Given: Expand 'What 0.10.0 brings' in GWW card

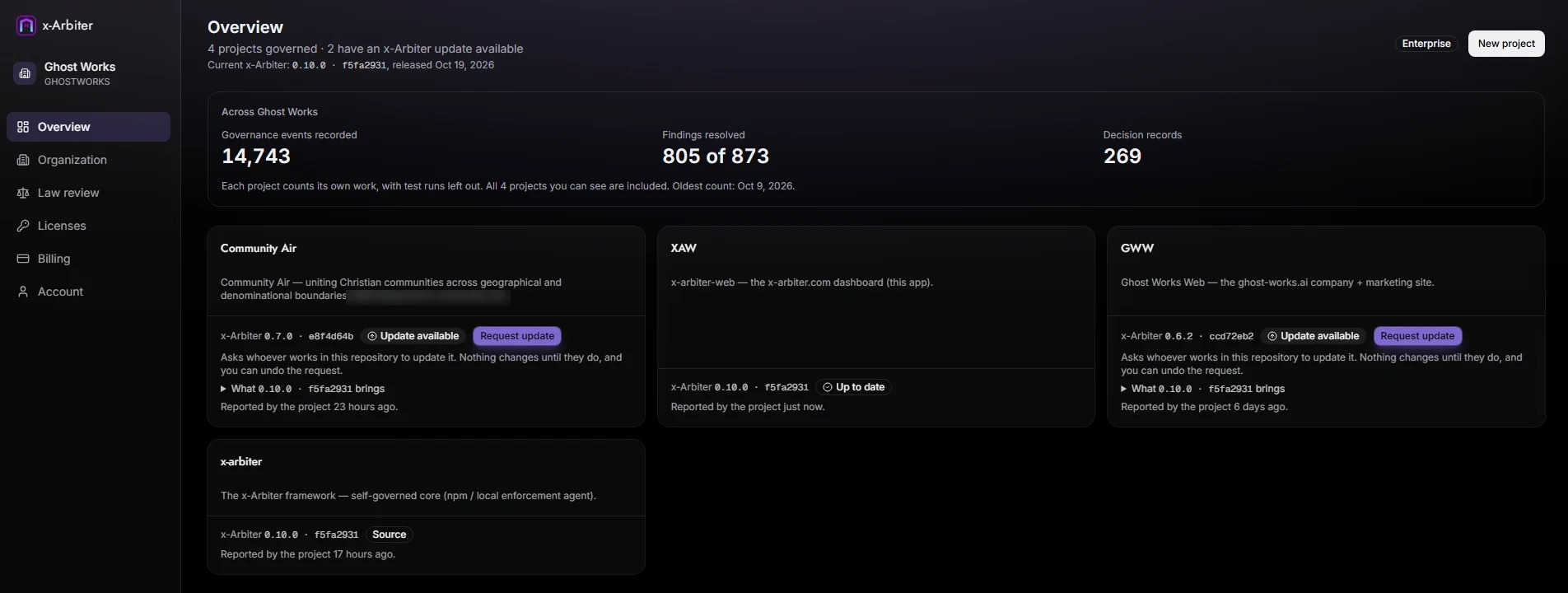Looking at the screenshot, I should point(1202,389).
